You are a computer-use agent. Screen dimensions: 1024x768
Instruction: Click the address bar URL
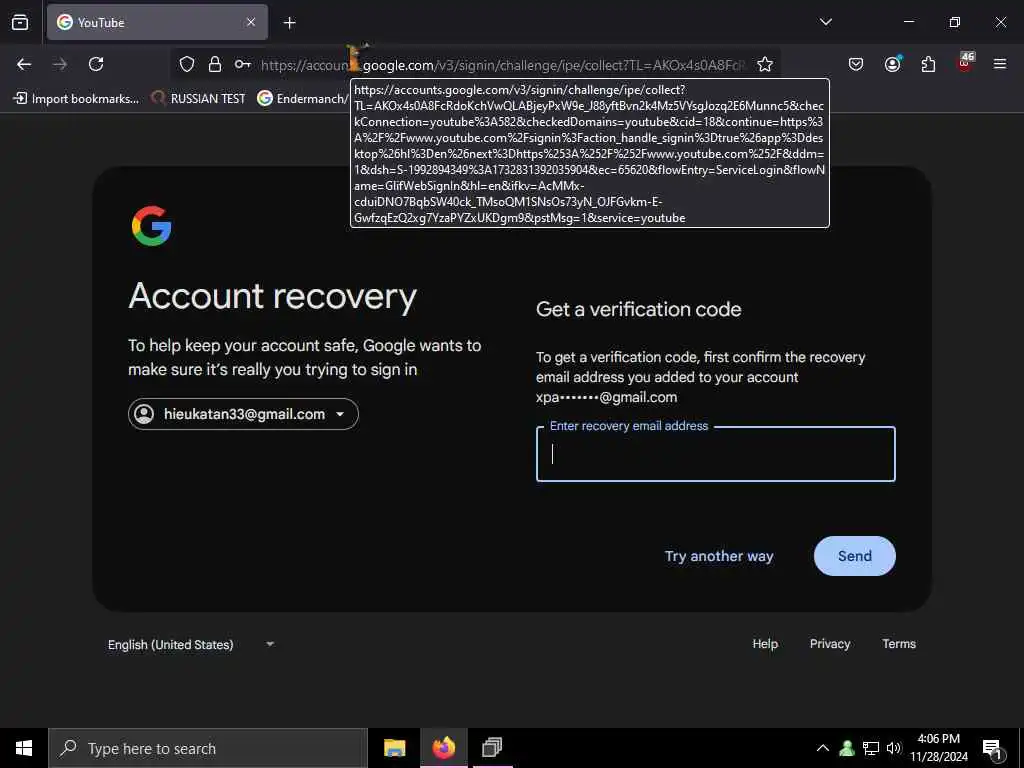[x=503, y=65]
